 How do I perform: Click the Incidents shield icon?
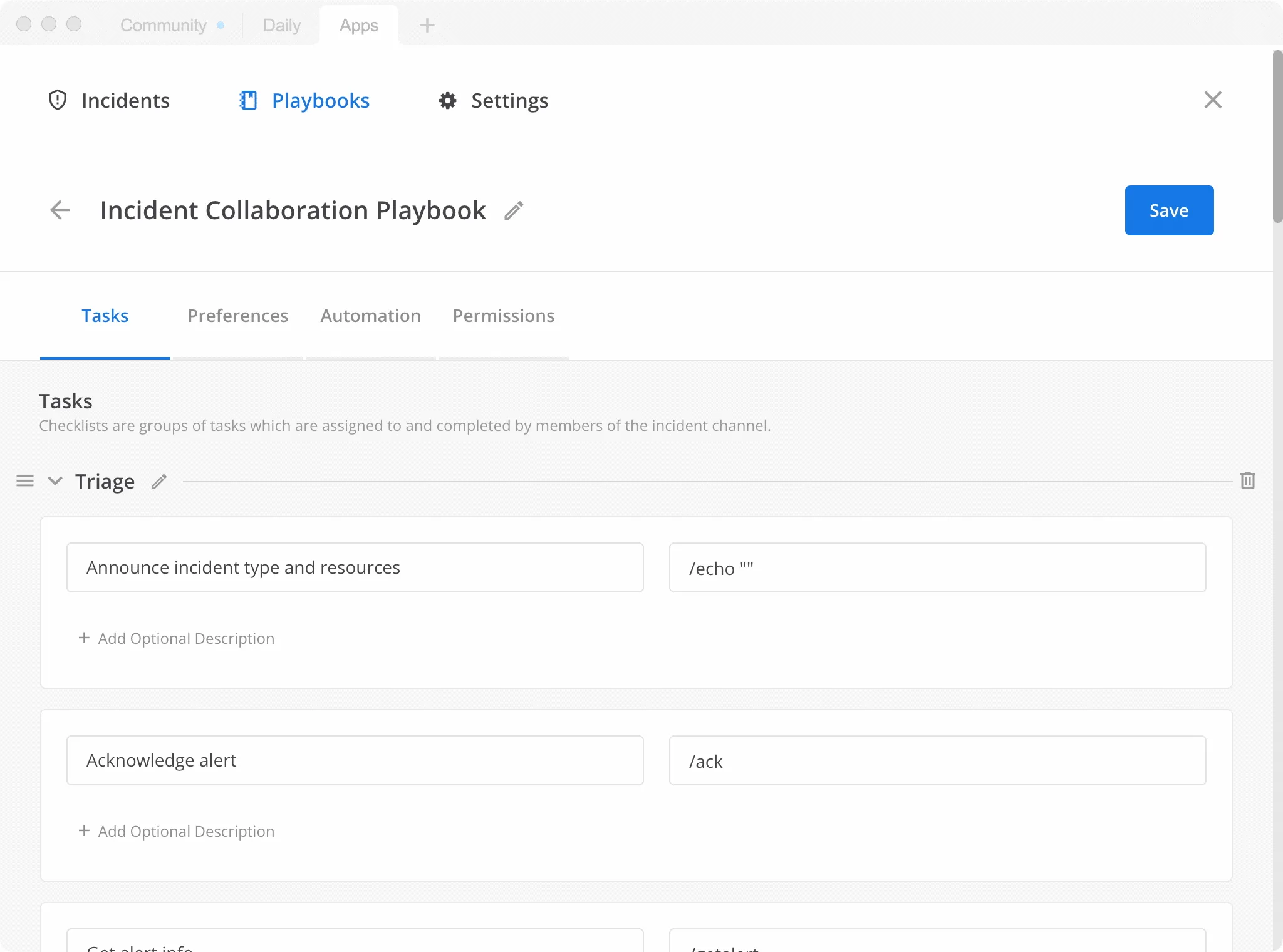click(x=58, y=100)
